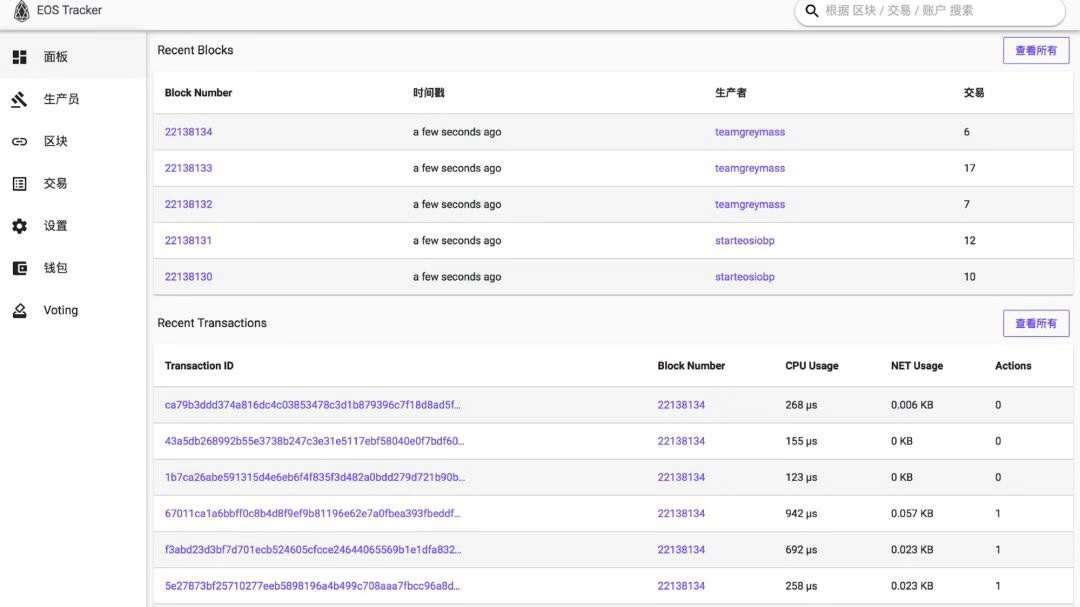Click the search magnifier icon
Image resolution: width=1080 pixels, height=607 pixels.
812,11
